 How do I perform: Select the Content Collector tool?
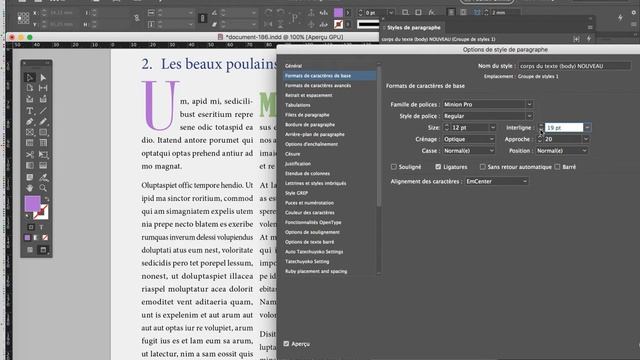pyautogui.click(x=30, y=99)
